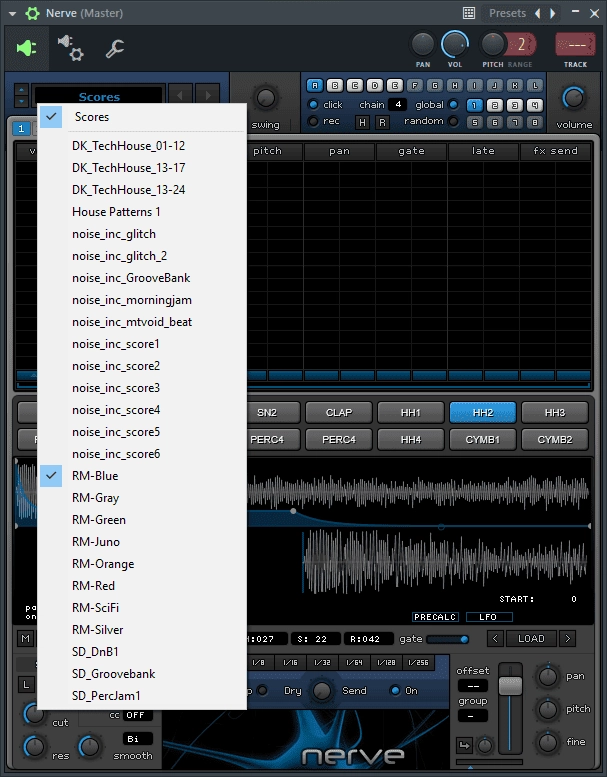Image resolution: width=607 pixels, height=777 pixels.
Task: Enable the rec radio option
Action: 313,121
